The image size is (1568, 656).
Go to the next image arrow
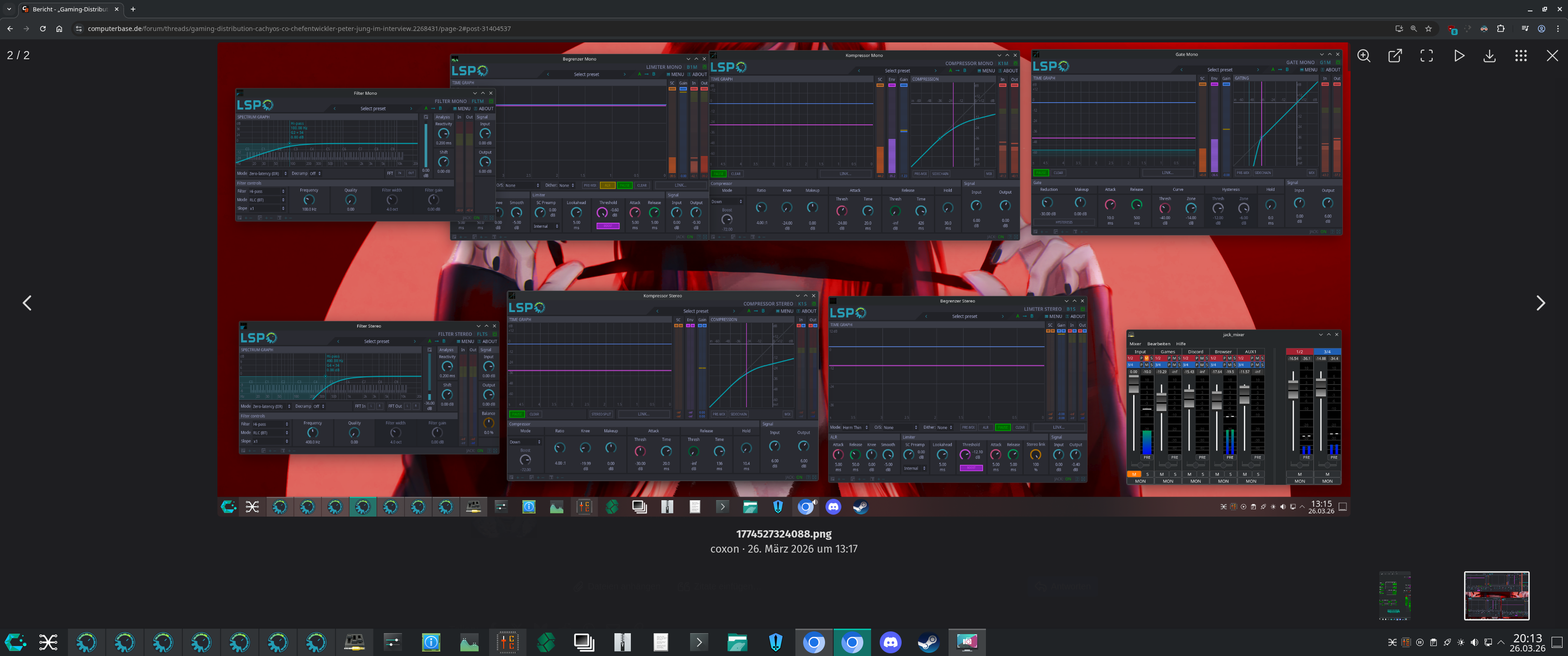point(1540,303)
